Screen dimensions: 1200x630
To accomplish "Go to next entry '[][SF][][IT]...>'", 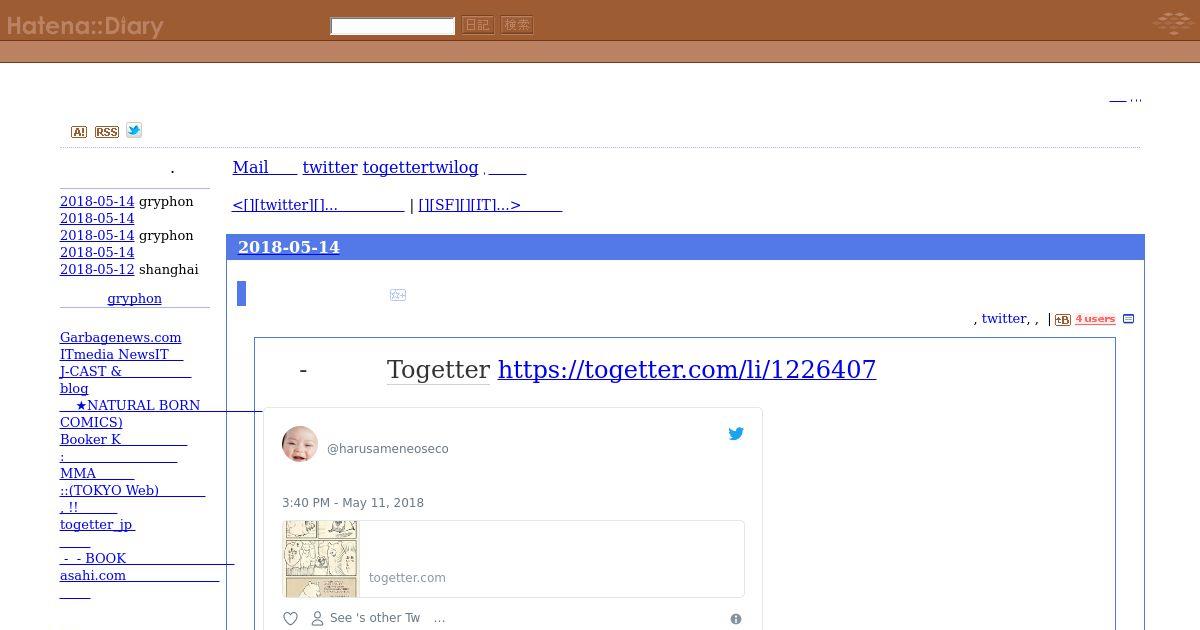I will (490, 205).
